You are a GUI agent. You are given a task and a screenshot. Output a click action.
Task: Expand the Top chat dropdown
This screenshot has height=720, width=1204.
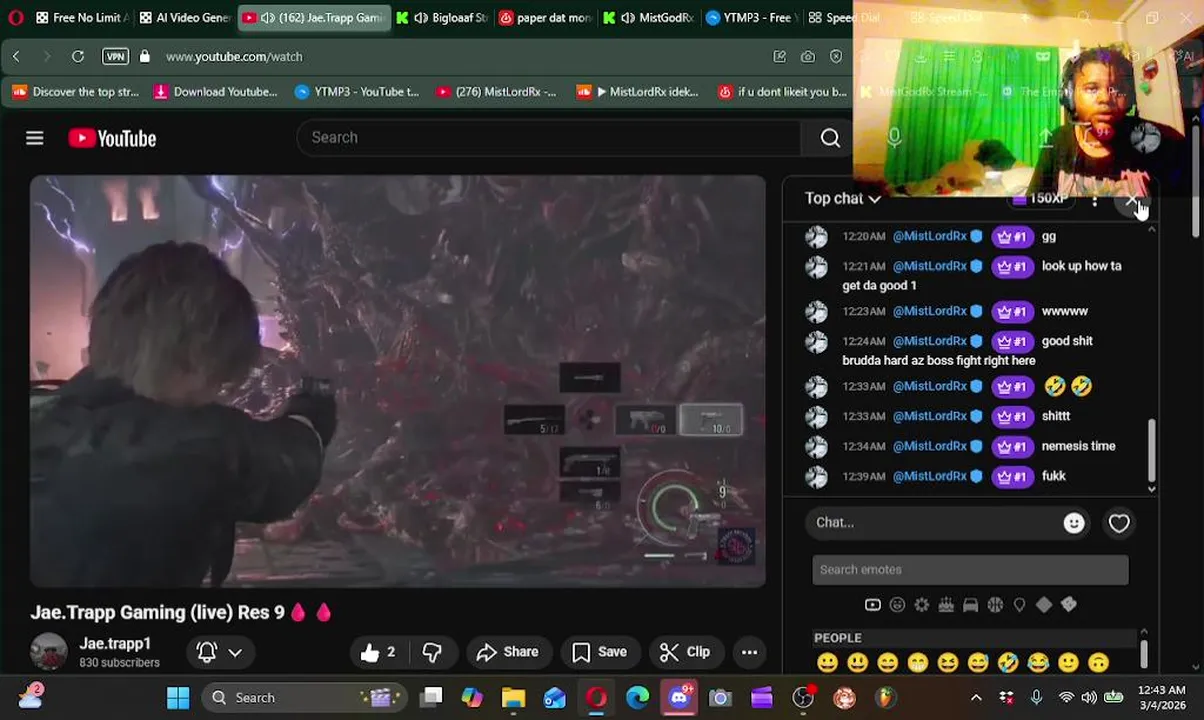click(x=843, y=198)
